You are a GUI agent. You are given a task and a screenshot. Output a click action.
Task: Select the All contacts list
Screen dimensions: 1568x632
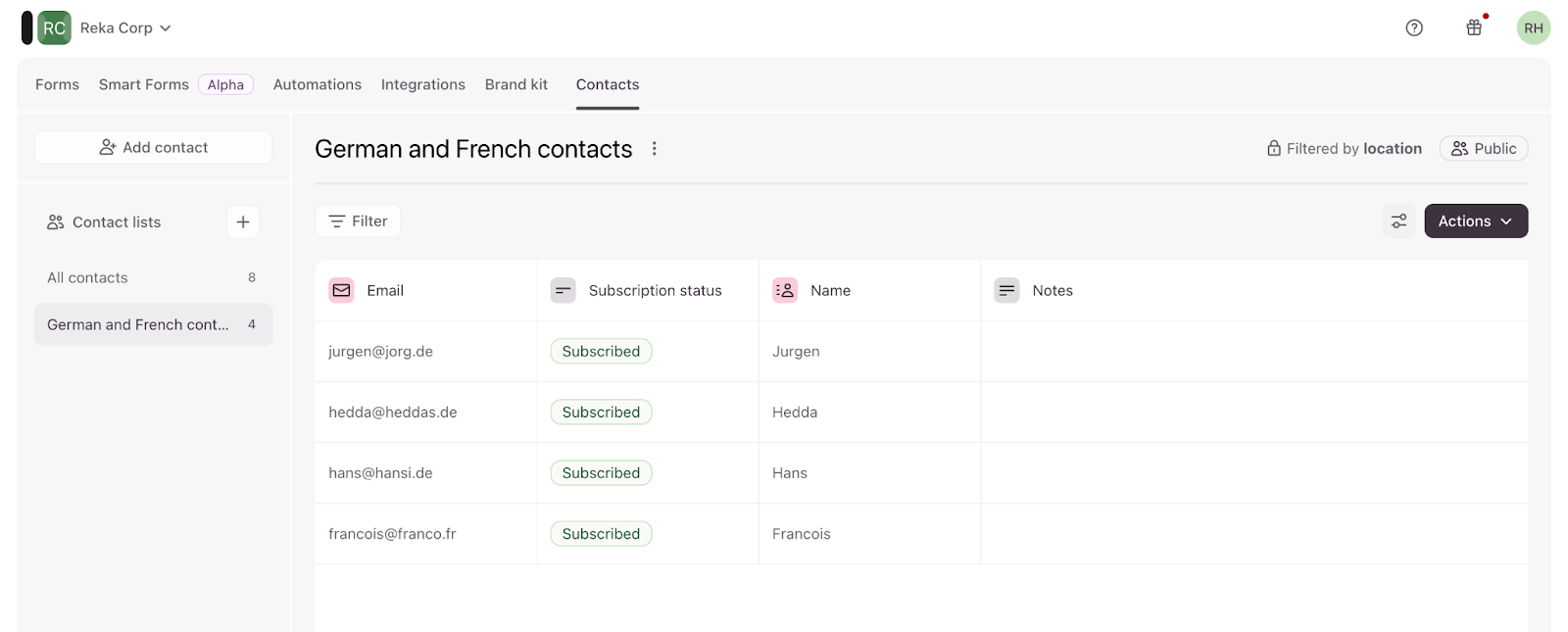pyautogui.click(x=88, y=277)
